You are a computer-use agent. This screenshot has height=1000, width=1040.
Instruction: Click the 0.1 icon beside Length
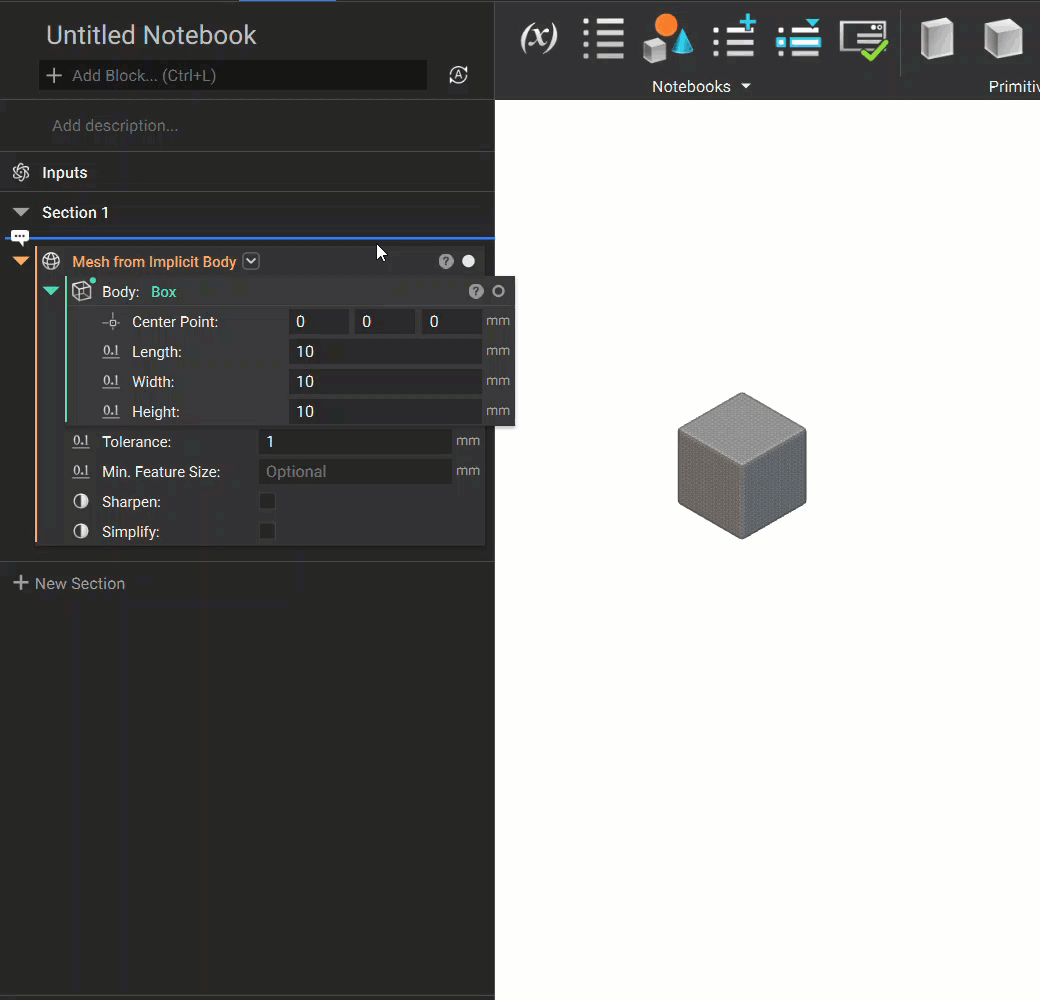[111, 351]
